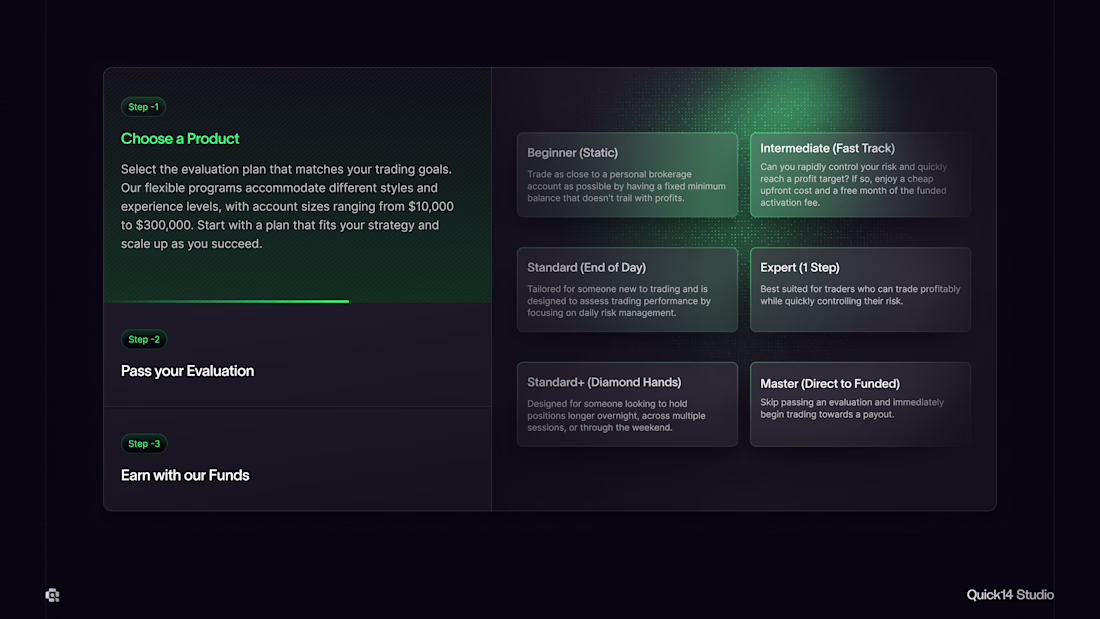Expand the Pass your Evaluation step

[x=187, y=371]
